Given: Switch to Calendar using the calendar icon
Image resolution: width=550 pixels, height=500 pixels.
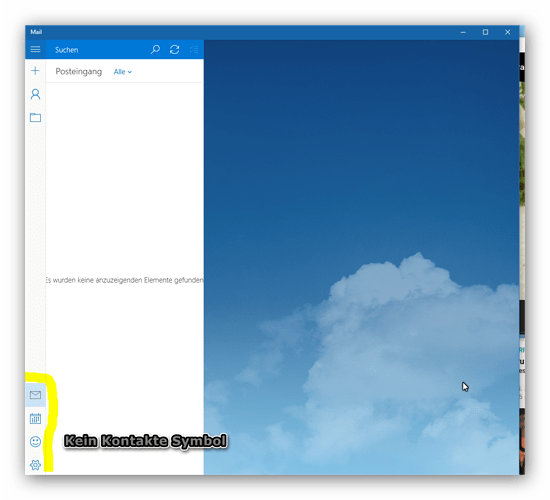Looking at the screenshot, I should tap(35, 418).
